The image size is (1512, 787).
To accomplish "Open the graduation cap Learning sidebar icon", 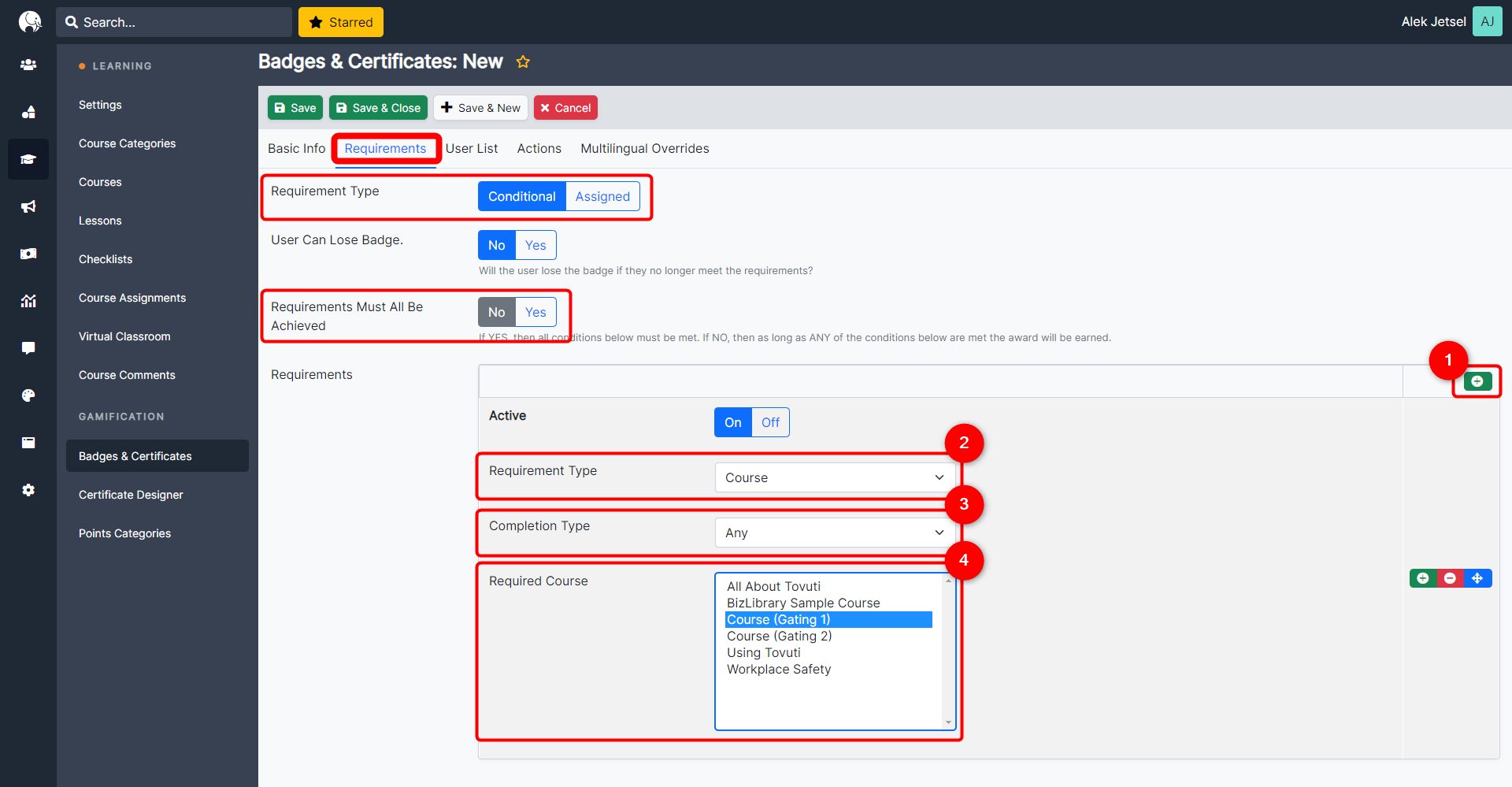I will pyautogui.click(x=28, y=159).
